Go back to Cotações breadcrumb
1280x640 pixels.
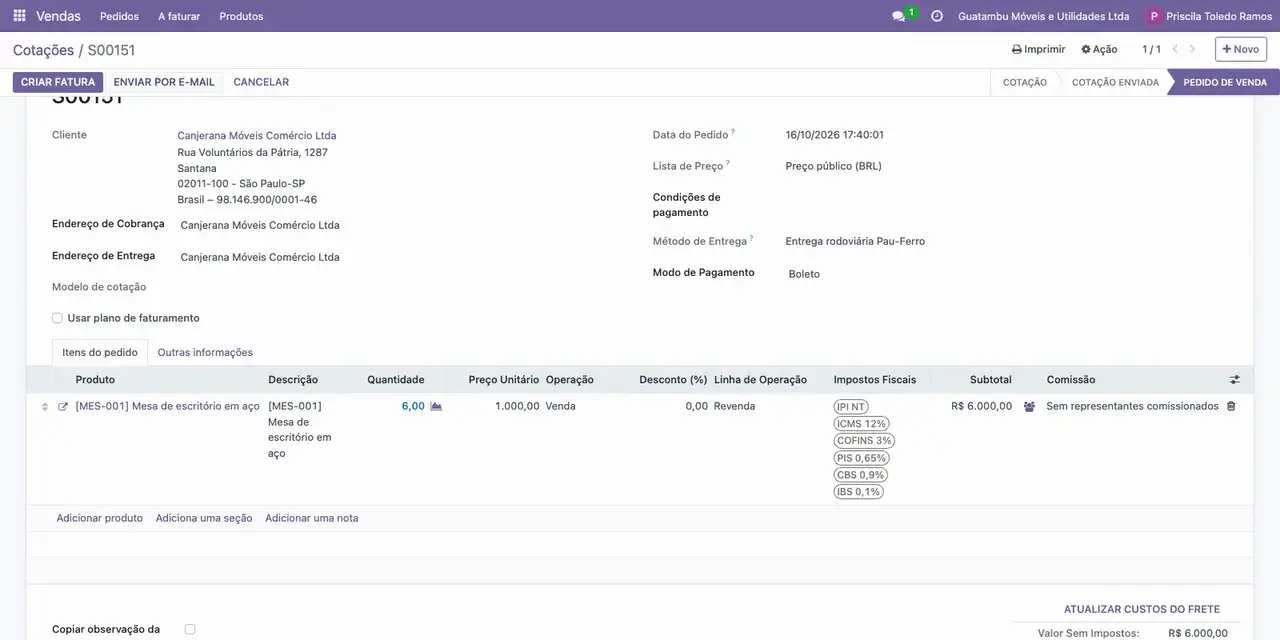click(x=43, y=50)
